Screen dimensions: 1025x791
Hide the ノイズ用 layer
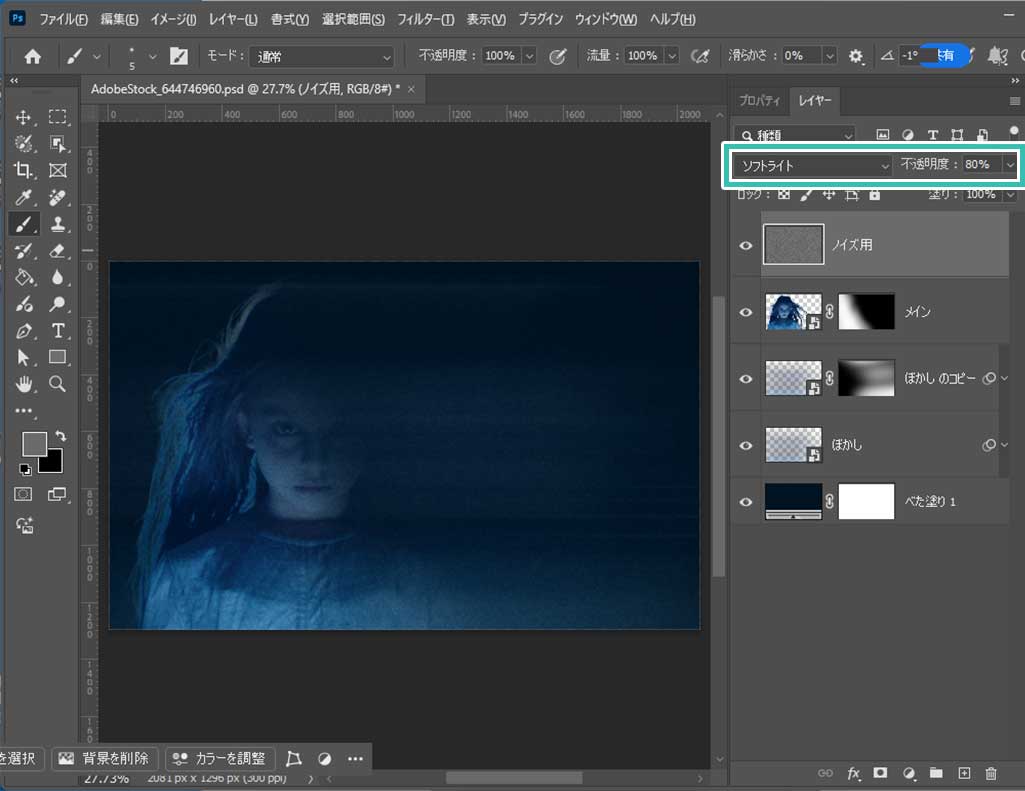tap(745, 244)
